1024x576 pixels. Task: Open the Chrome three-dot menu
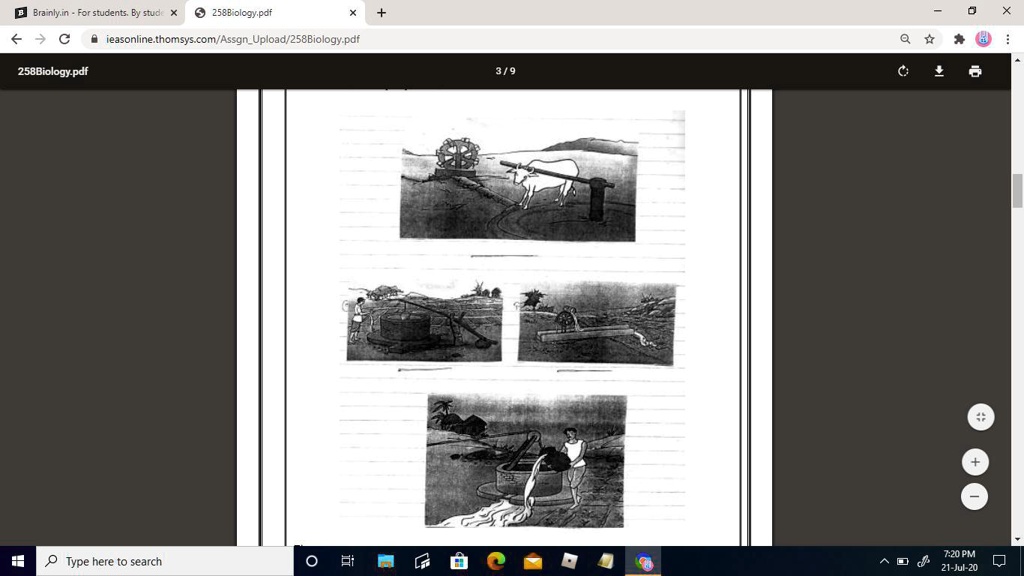pyautogui.click(x=1010, y=39)
